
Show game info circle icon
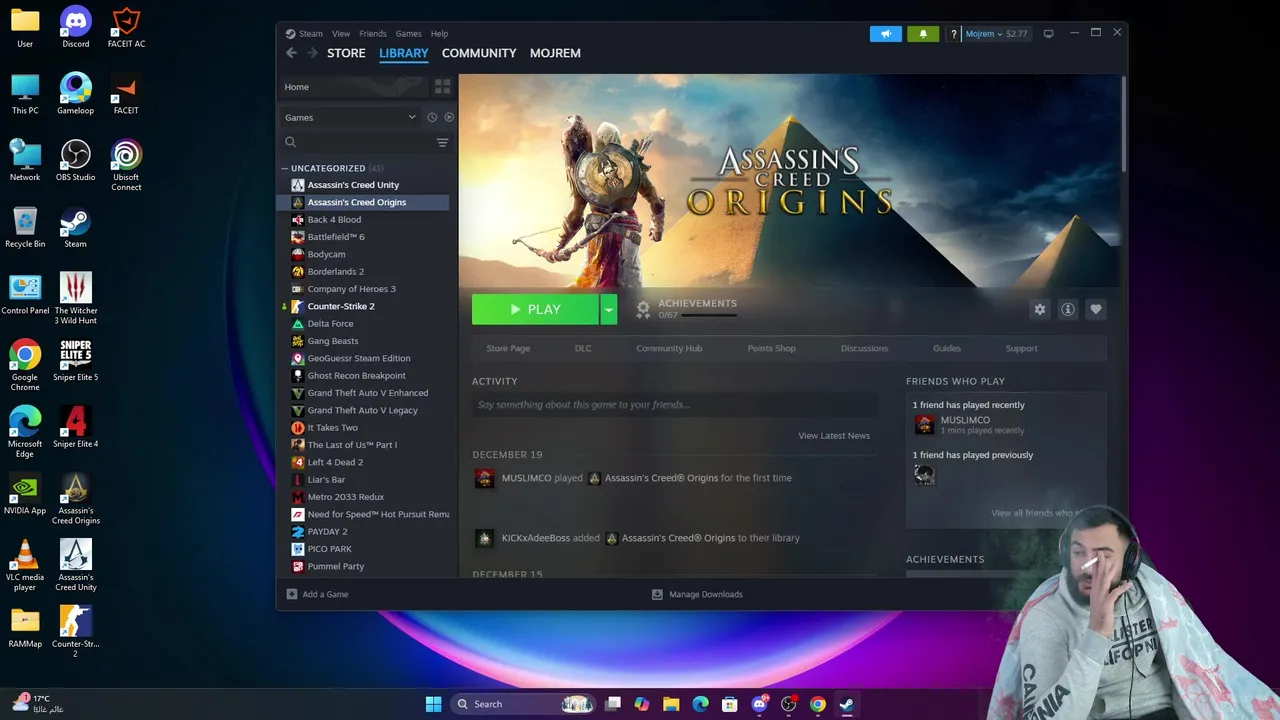click(1068, 309)
